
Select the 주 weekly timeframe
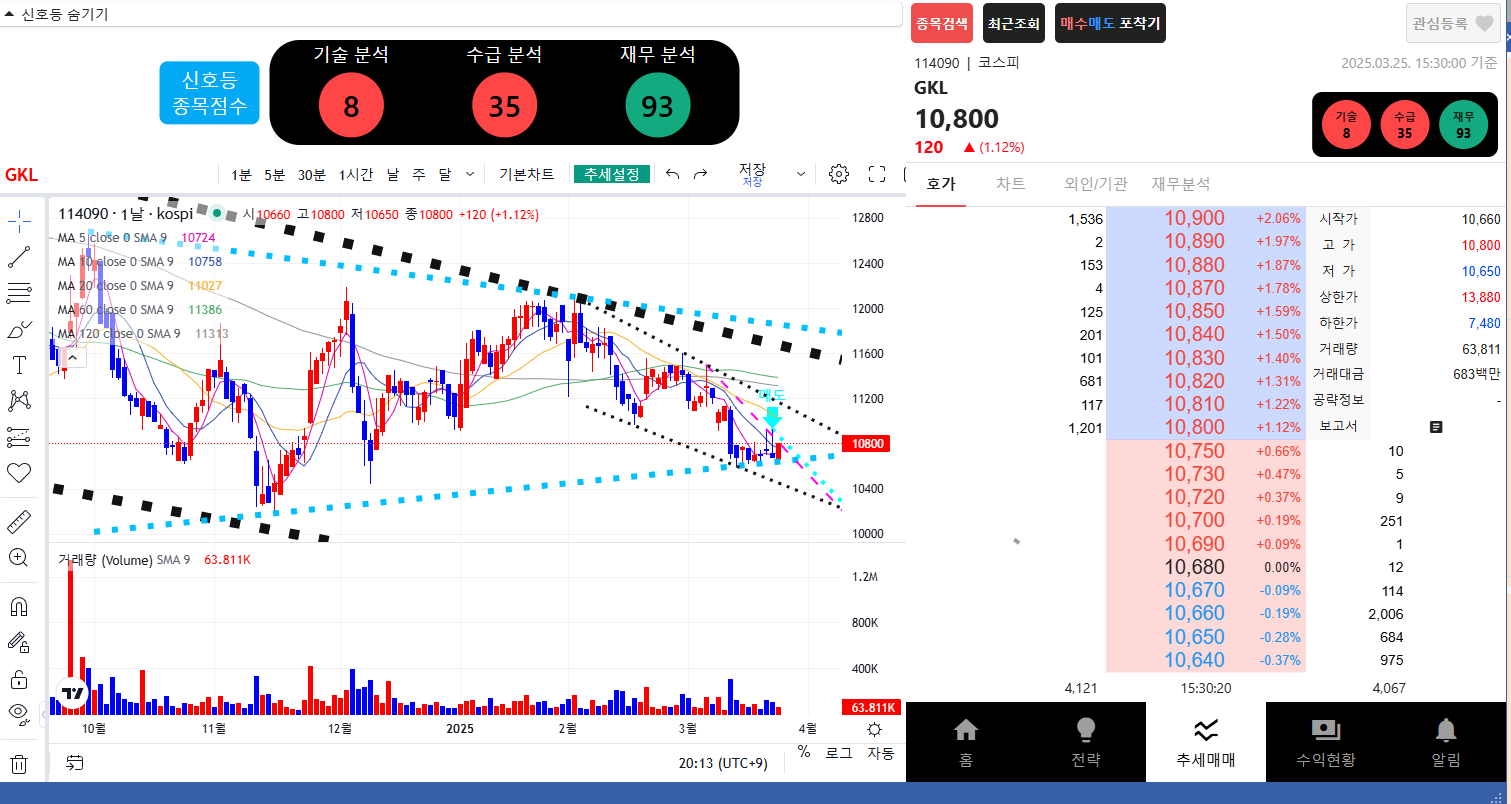pos(418,174)
